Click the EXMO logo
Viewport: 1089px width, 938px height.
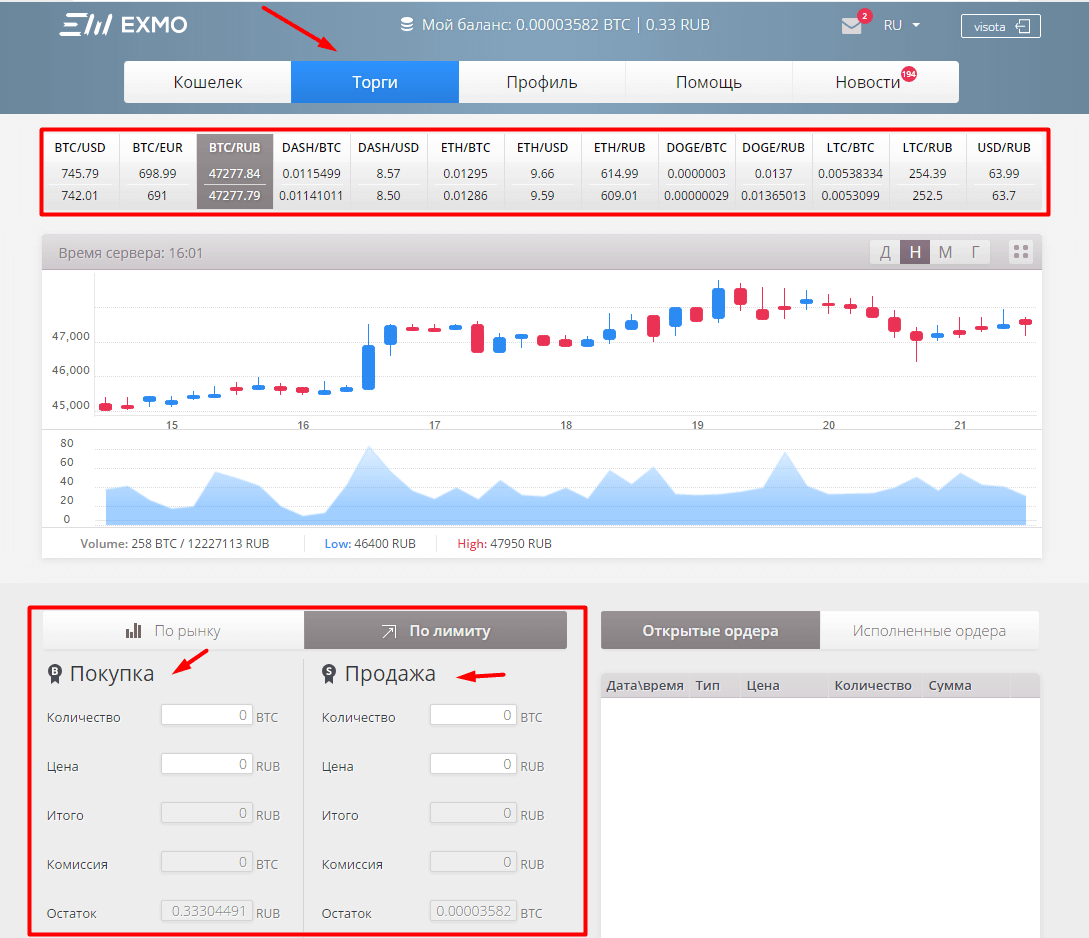tap(123, 25)
